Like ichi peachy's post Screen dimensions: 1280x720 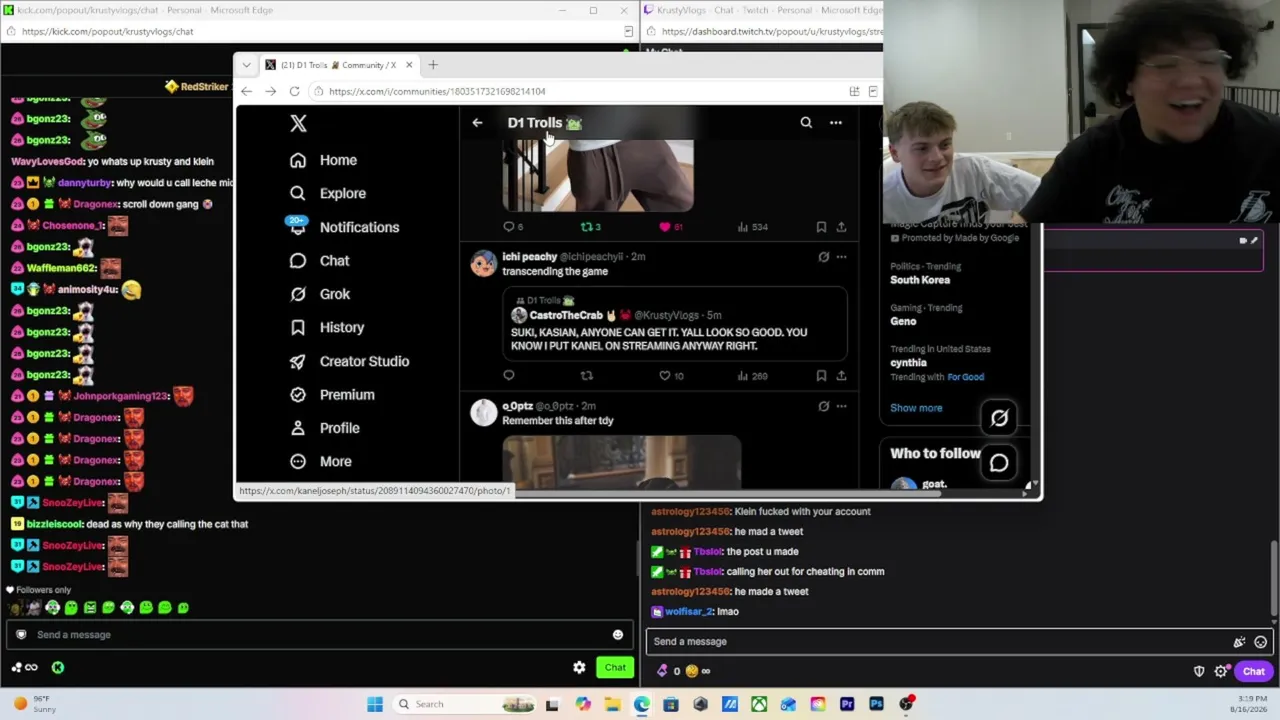point(670,376)
